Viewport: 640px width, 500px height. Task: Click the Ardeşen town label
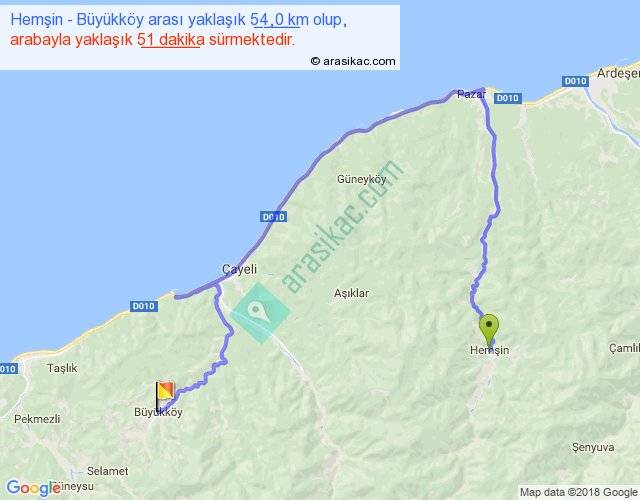tap(616, 73)
